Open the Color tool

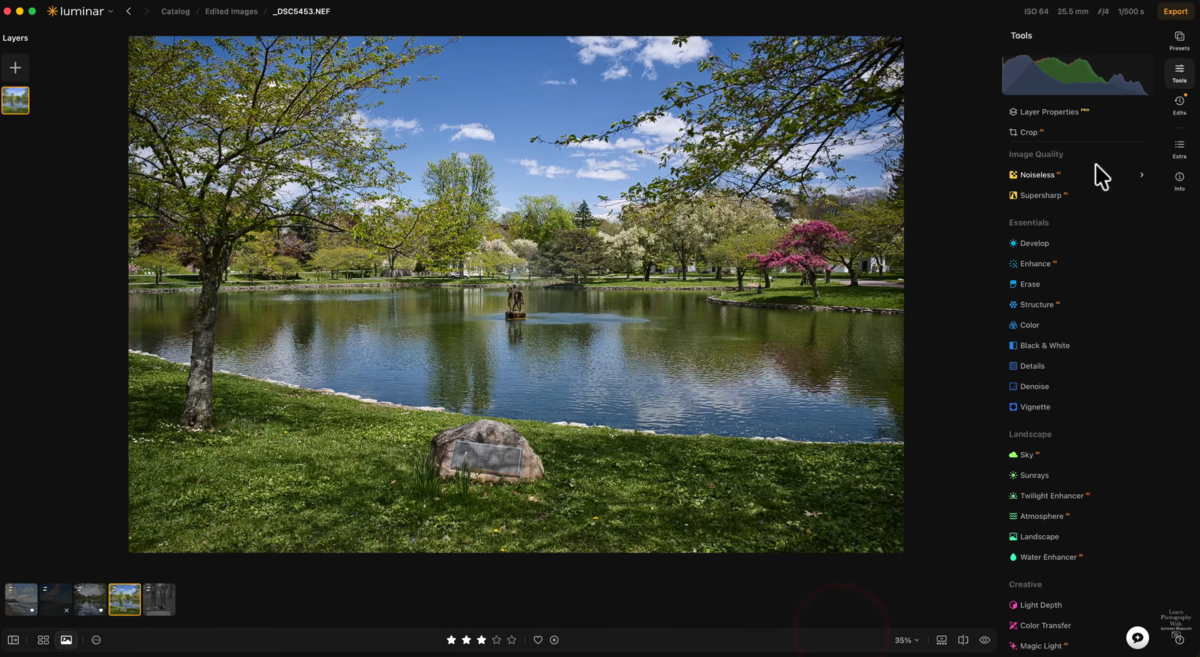[1024, 325]
